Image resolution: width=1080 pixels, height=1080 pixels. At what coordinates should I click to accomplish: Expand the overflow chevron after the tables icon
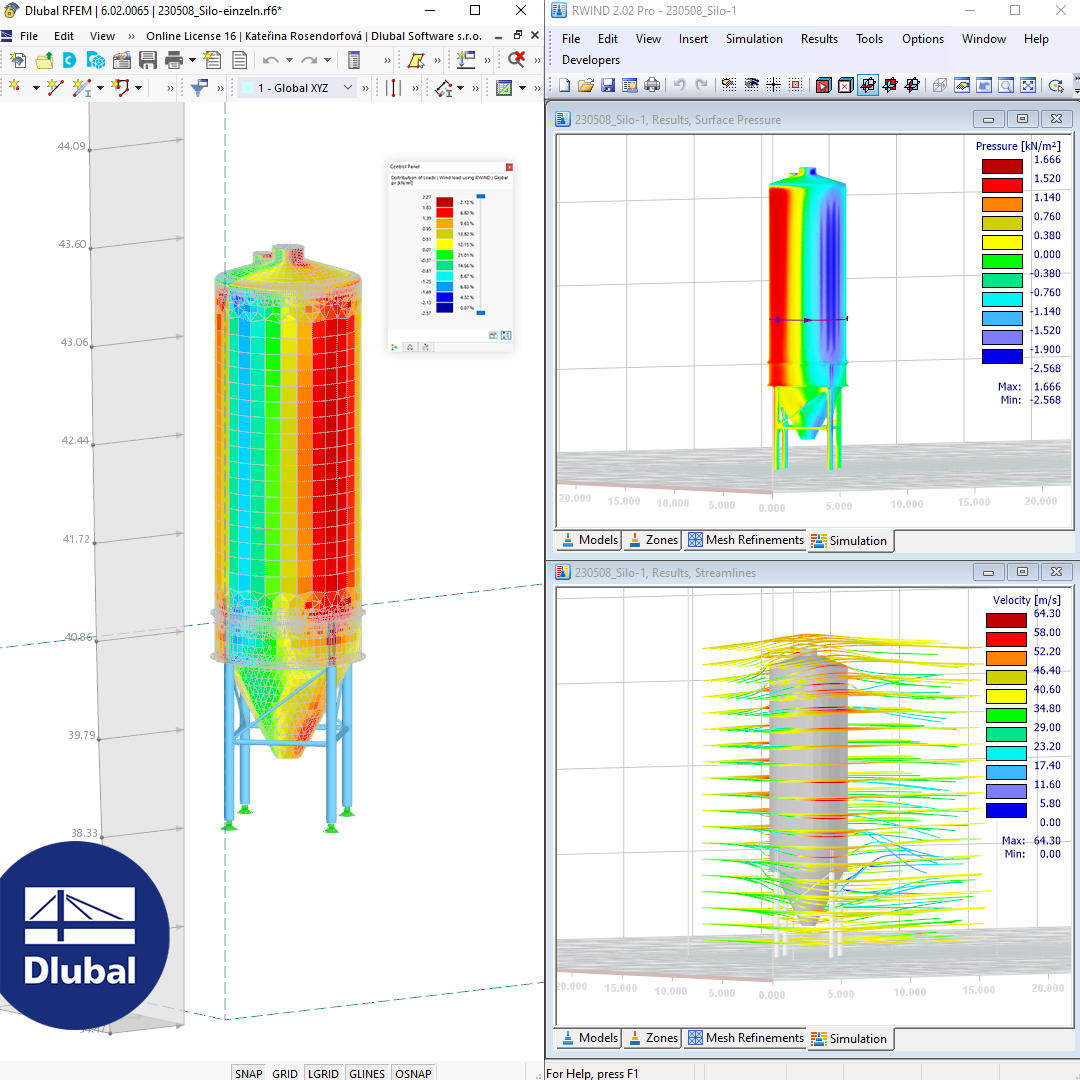coord(387,61)
